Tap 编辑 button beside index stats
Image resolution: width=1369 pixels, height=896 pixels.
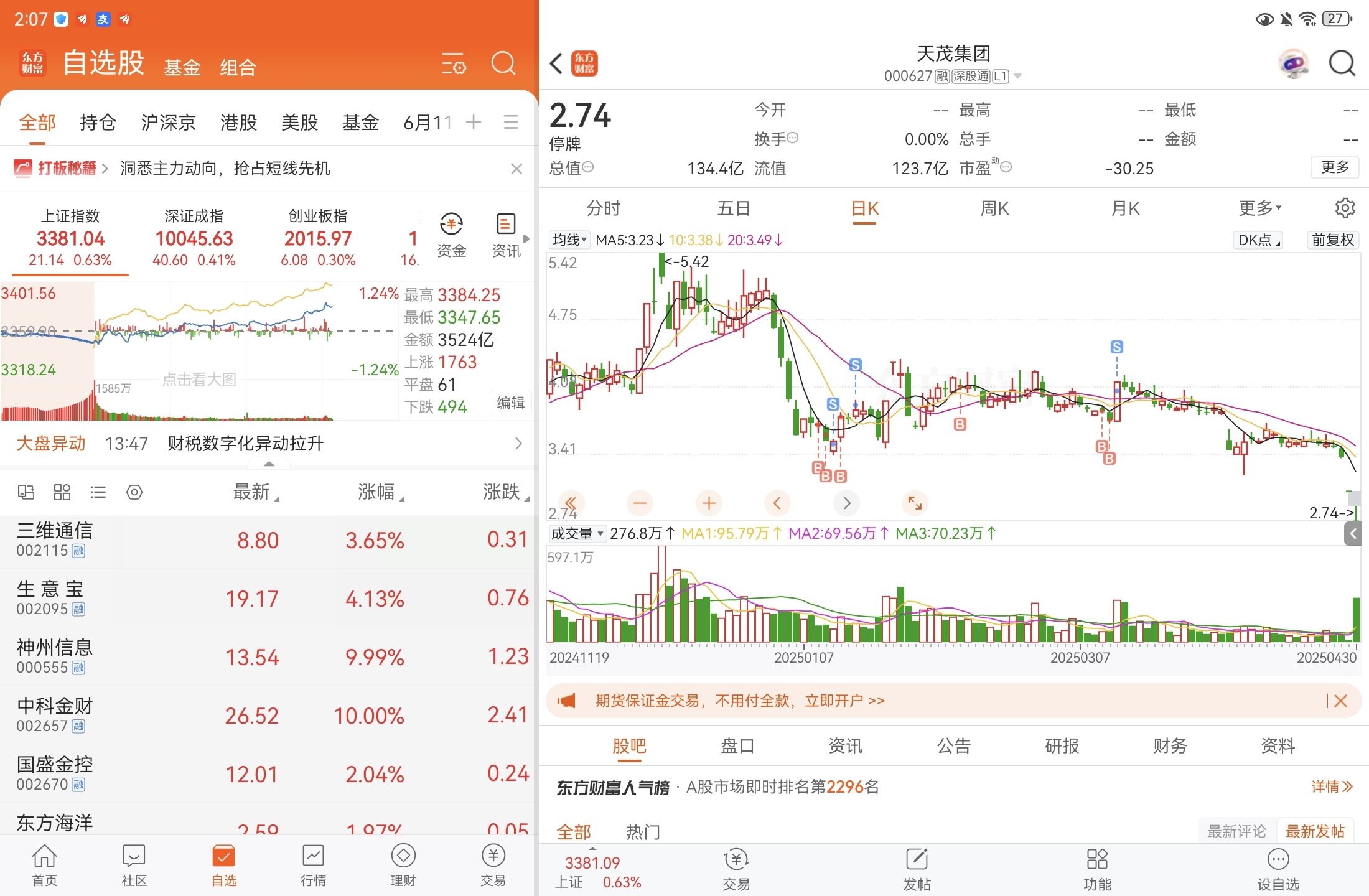(511, 403)
